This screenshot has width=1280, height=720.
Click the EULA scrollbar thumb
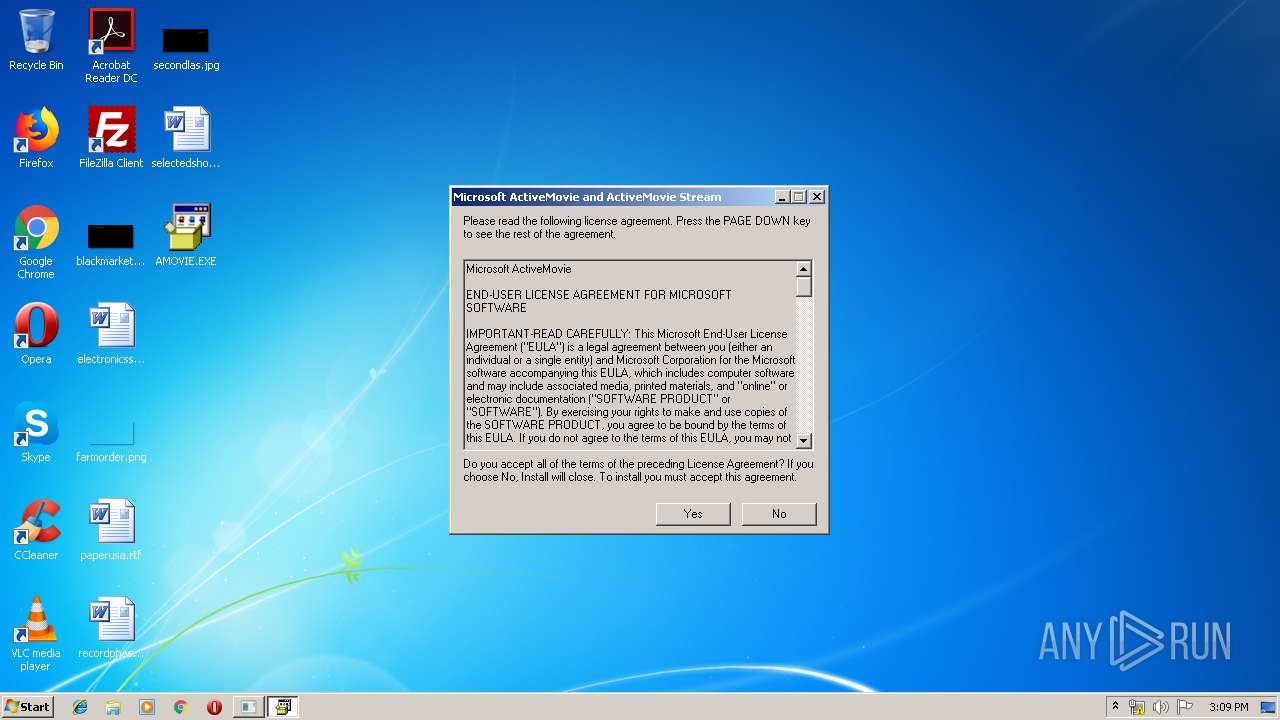[x=804, y=287]
